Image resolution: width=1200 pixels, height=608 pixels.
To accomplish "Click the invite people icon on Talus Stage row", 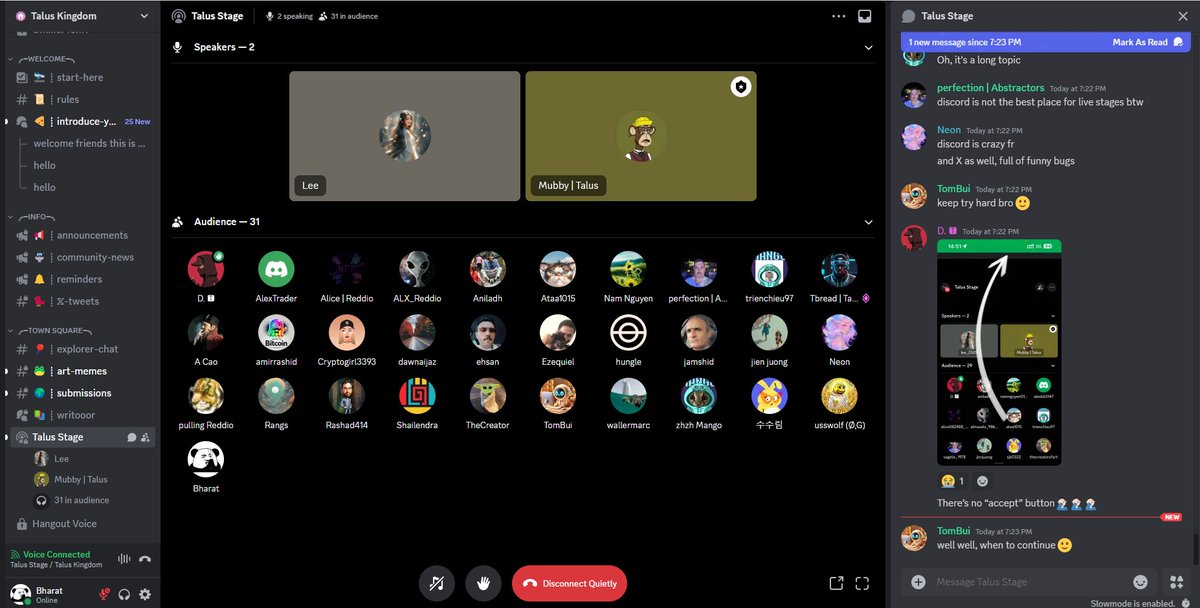I will tap(145, 437).
